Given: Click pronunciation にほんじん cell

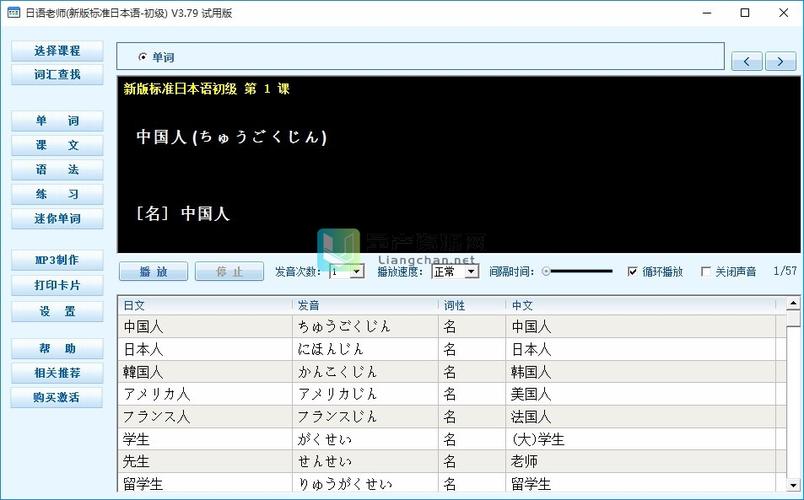Looking at the screenshot, I should pos(365,349).
